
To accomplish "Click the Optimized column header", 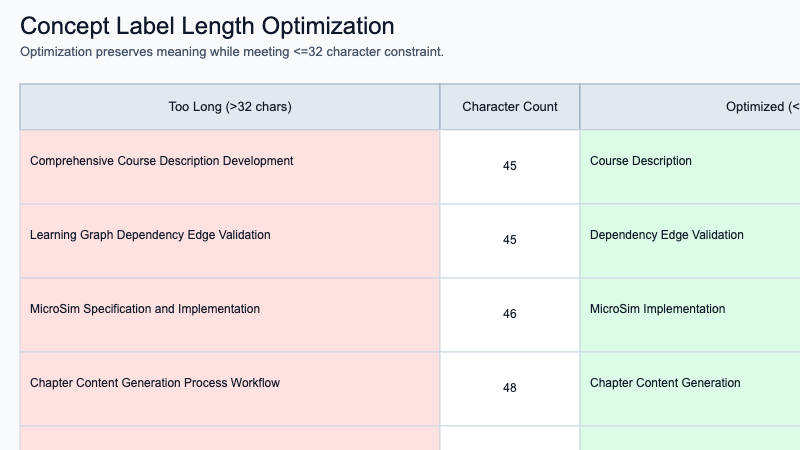I will (x=690, y=107).
